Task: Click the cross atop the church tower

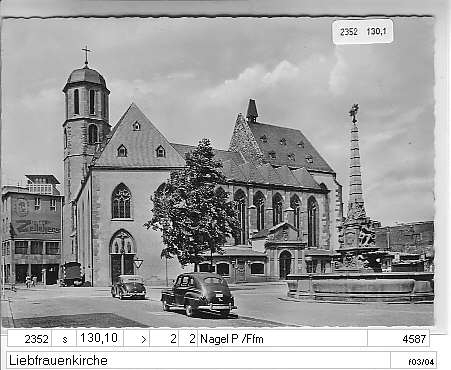Action: pyautogui.click(x=87, y=55)
